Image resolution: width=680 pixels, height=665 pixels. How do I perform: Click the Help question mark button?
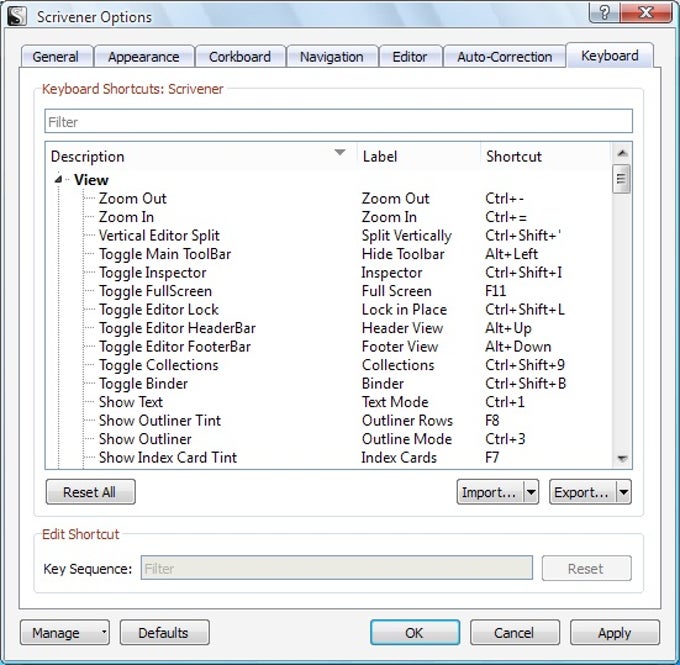pyautogui.click(x=605, y=13)
